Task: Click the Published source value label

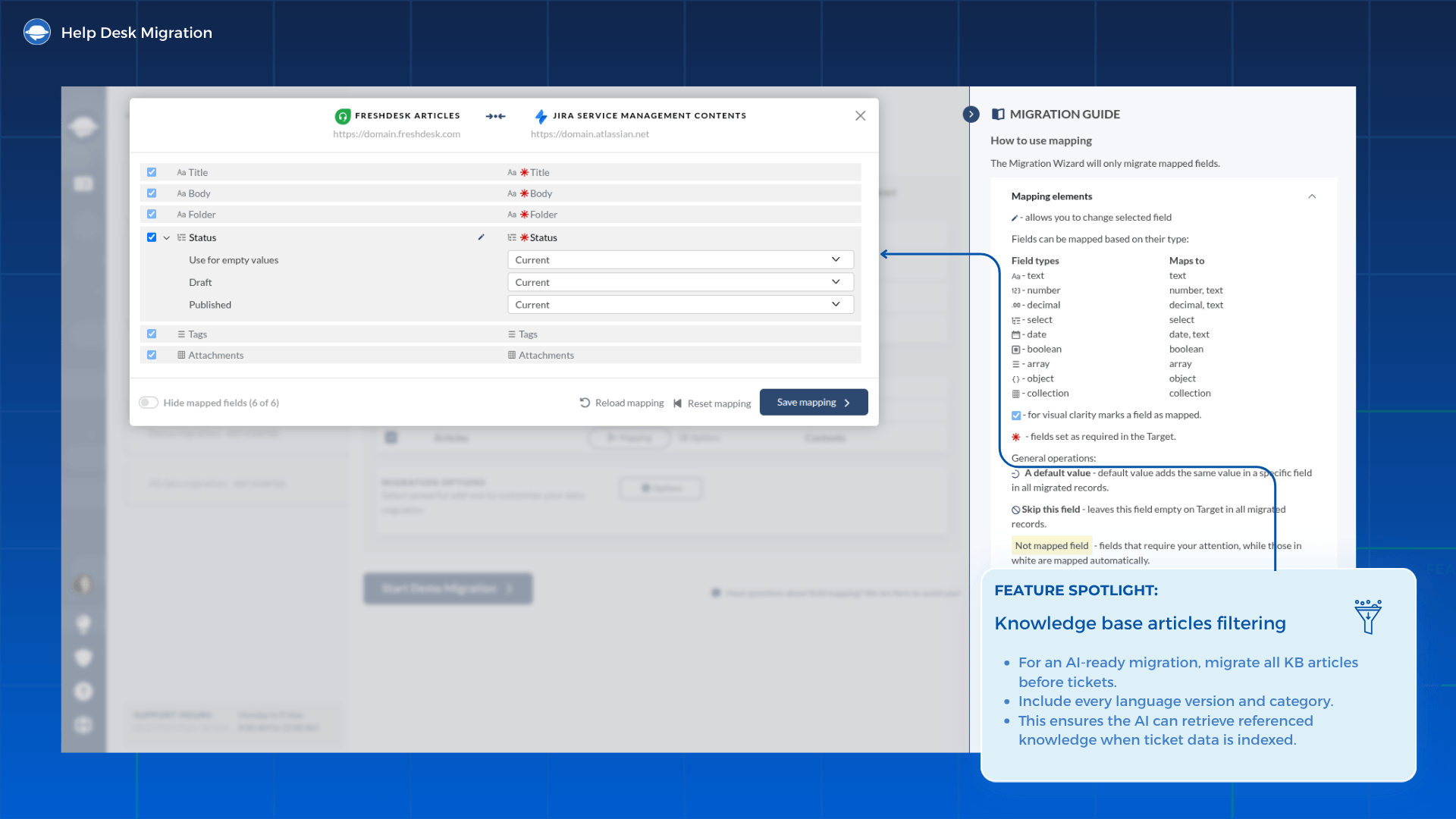Action: pos(210,305)
